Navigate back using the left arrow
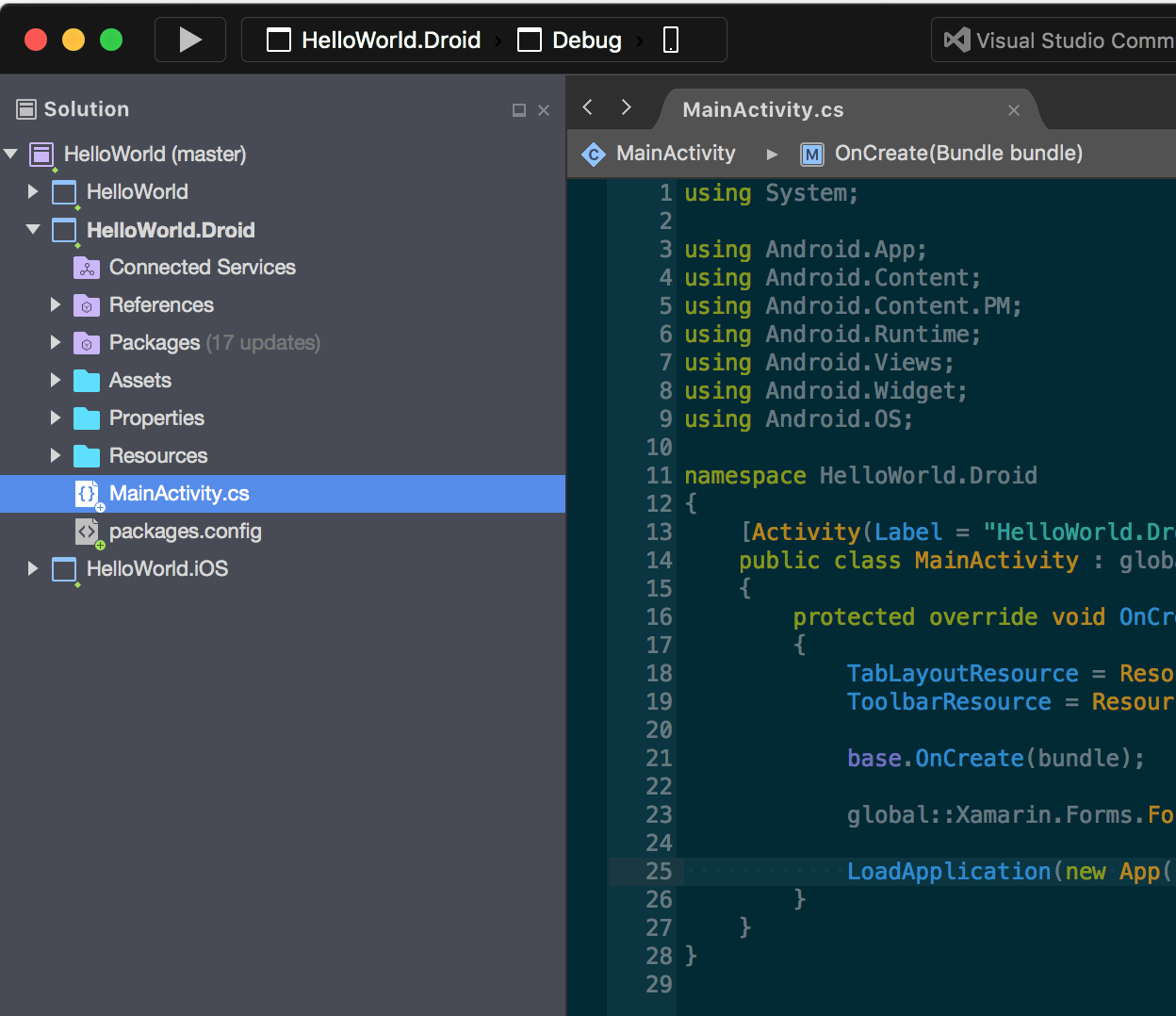The image size is (1176, 1016). point(586,107)
